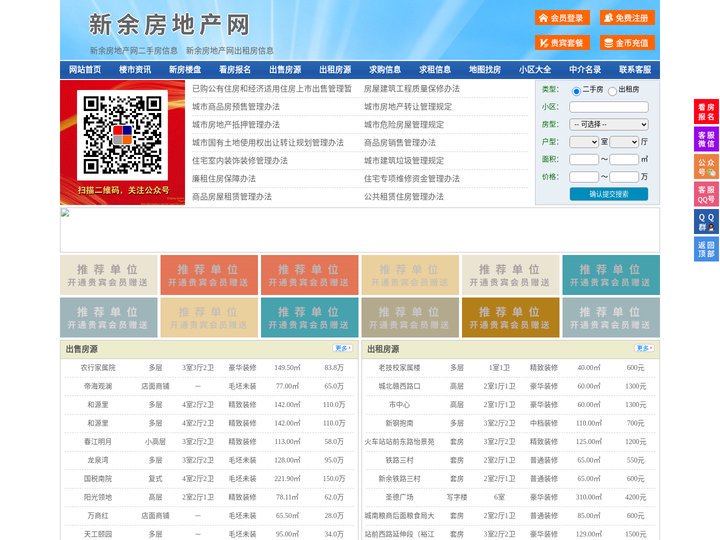
Task: Open the 贵宾套餐 page
Action: [x=562, y=43]
